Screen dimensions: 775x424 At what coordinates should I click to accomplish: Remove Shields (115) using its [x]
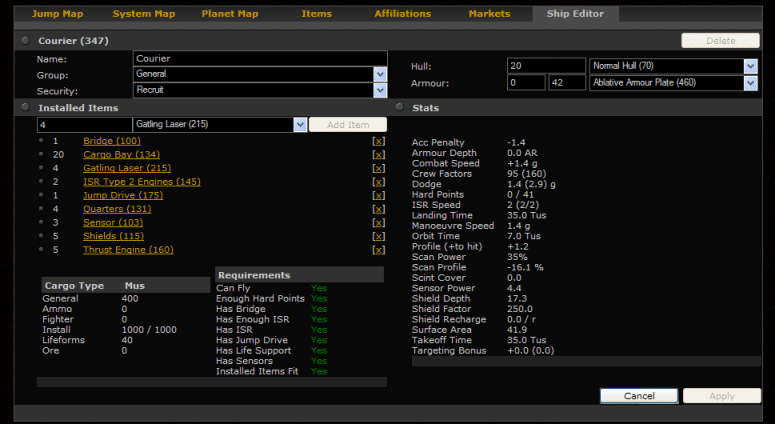(x=378, y=236)
